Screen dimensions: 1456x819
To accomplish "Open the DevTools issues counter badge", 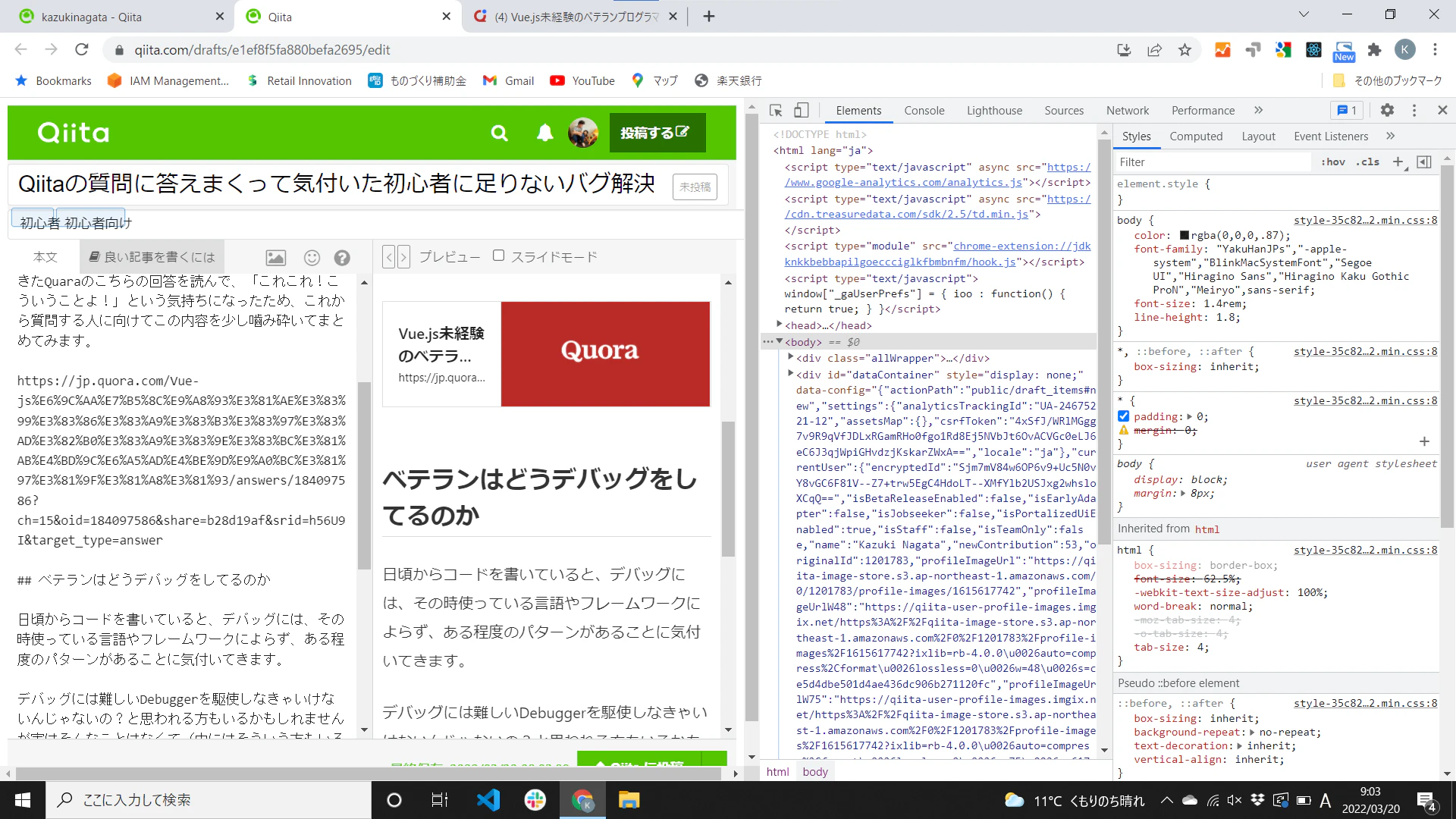I will point(1347,111).
